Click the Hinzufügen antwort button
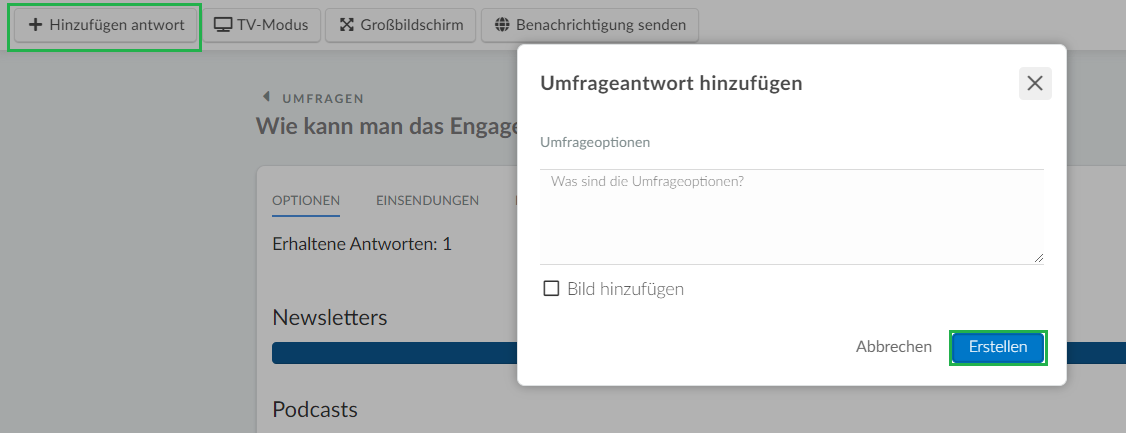Image resolution: width=1126 pixels, height=433 pixels. [105, 25]
